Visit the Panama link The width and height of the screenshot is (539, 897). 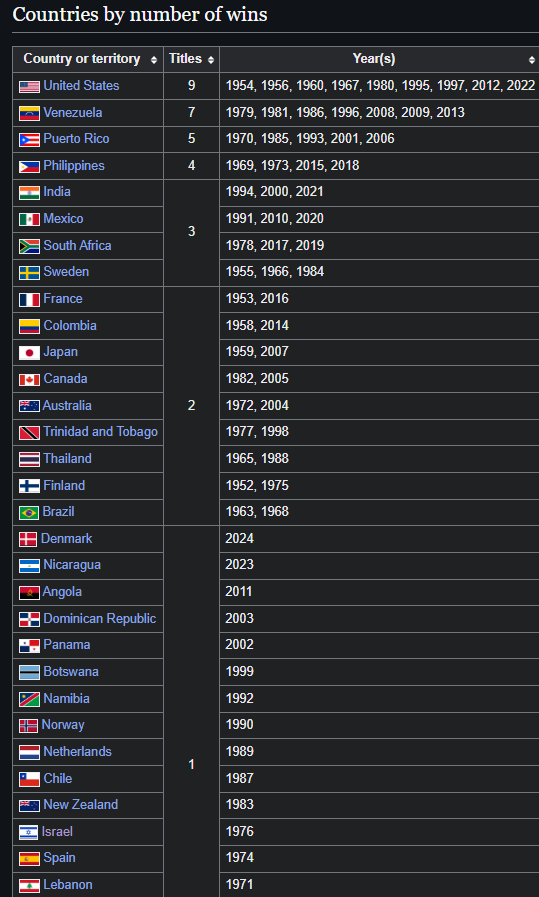[x=66, y=645]
